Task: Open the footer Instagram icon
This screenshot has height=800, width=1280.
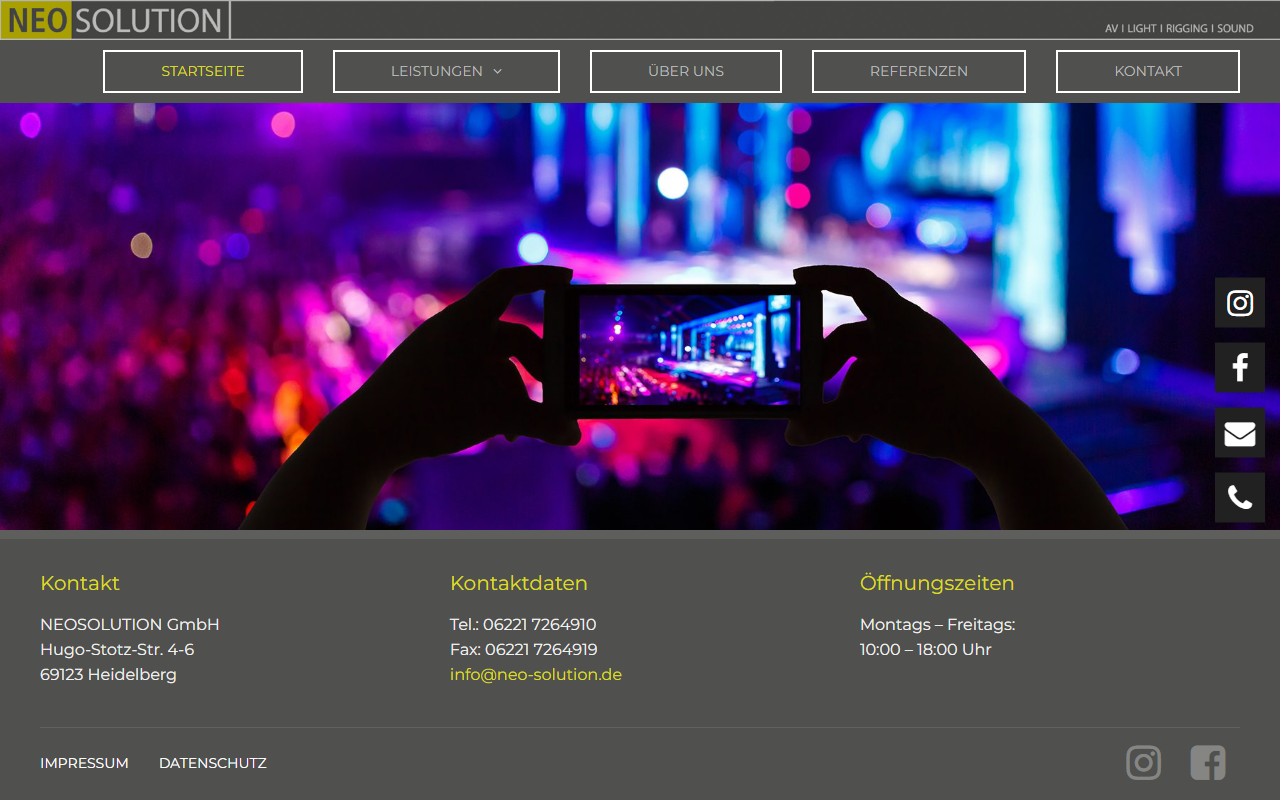Action: (x=1144, y=763)
